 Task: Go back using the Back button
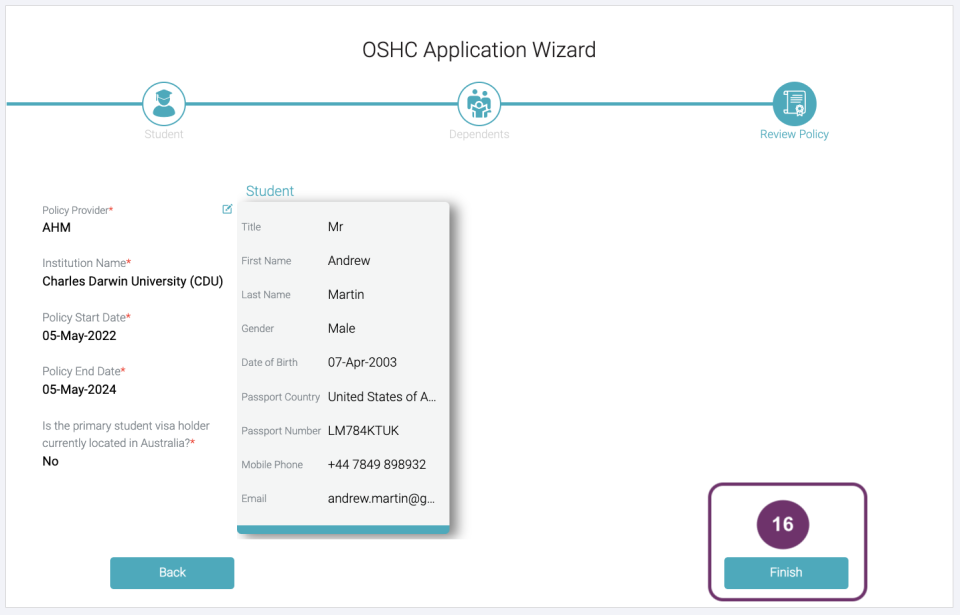click(172, 572)
